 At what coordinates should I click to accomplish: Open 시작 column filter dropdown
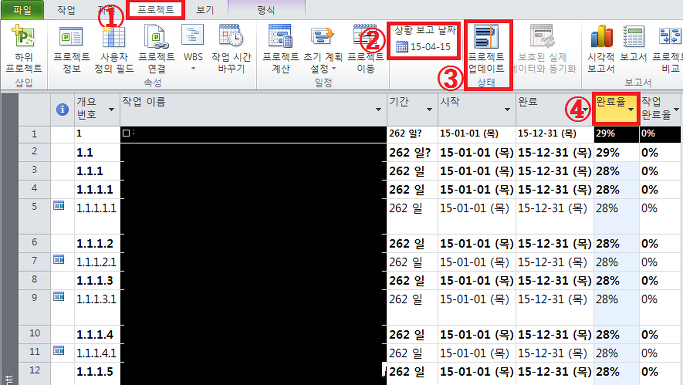pos(507,109)
